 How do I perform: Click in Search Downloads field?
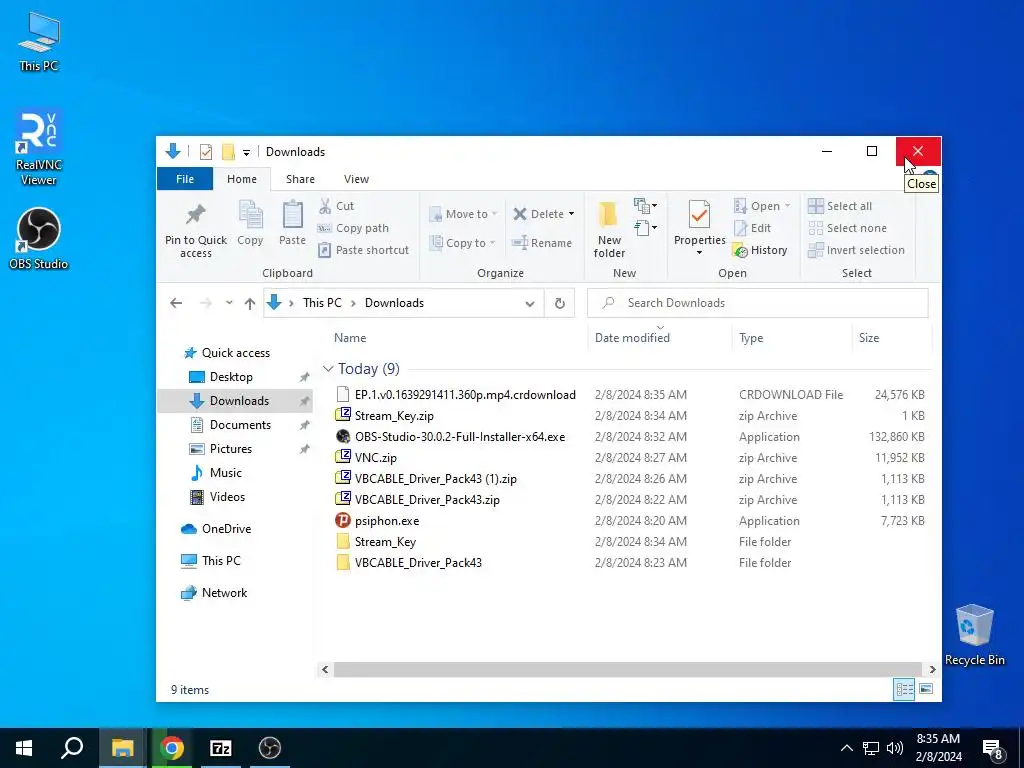758,303
